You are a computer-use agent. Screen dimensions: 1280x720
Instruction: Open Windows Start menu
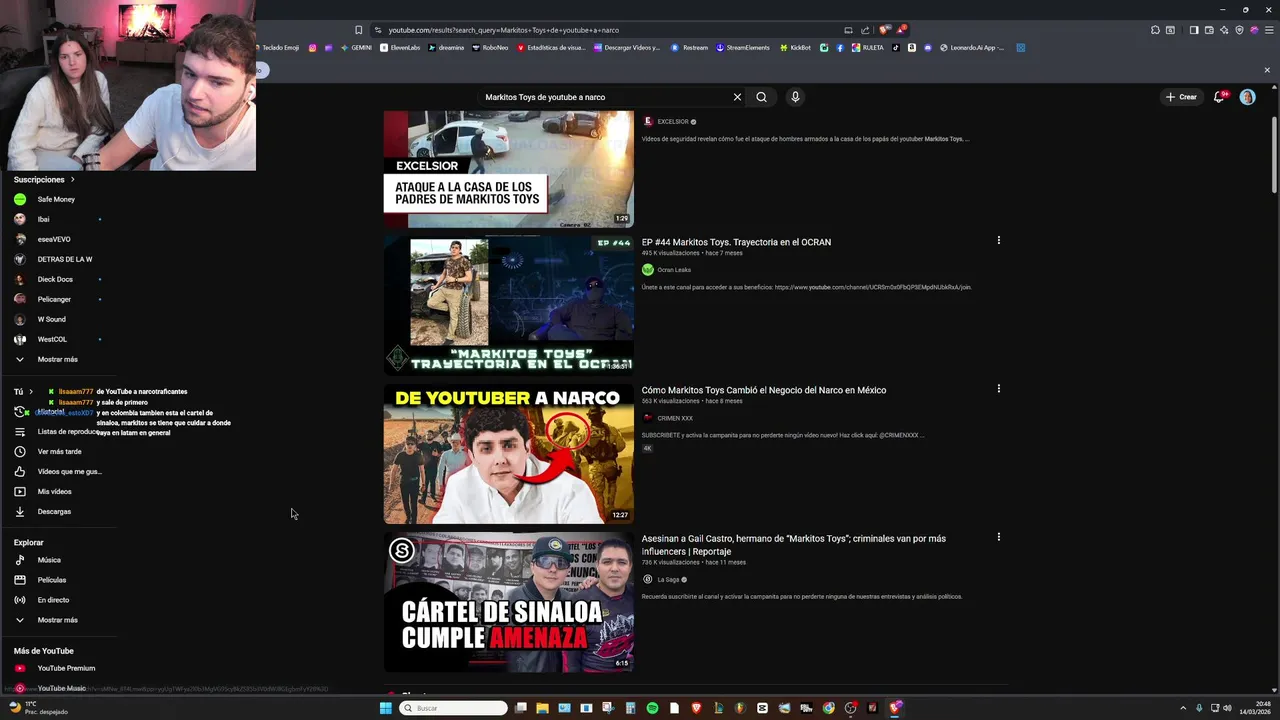(386, 708)
